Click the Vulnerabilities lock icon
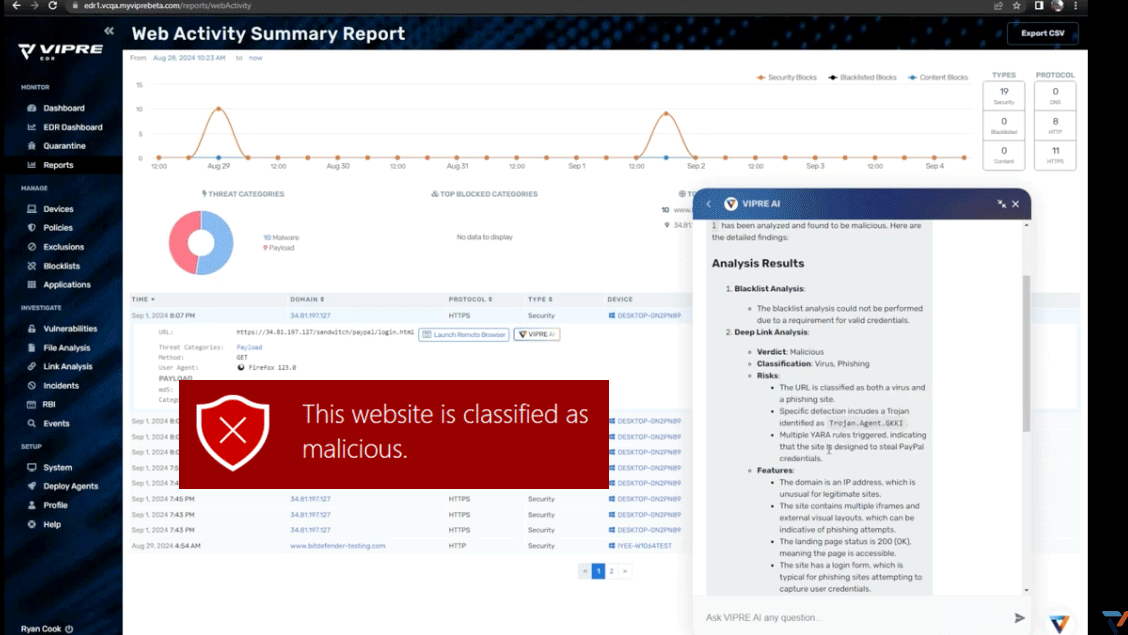 pos(32,329)
